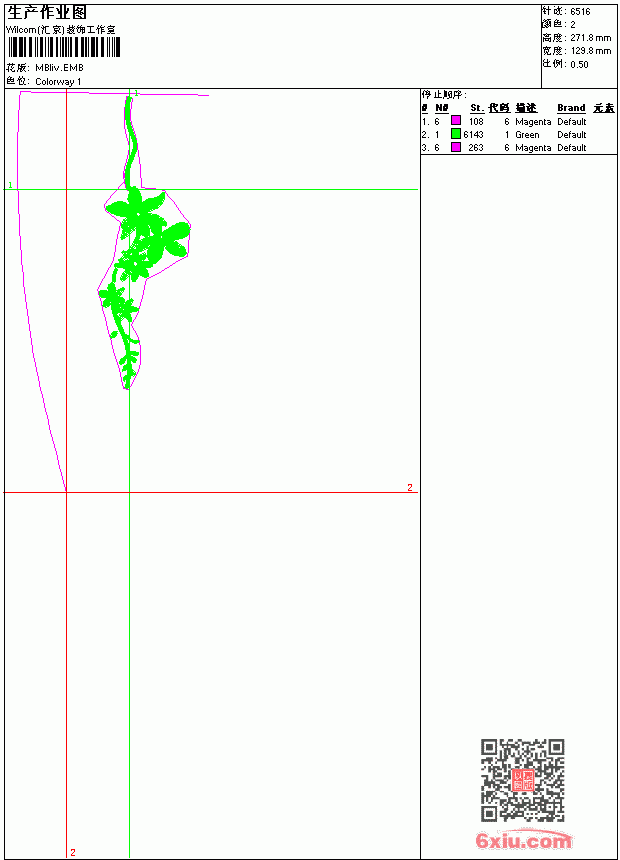Click the scale value 0.50

(579, 64)
